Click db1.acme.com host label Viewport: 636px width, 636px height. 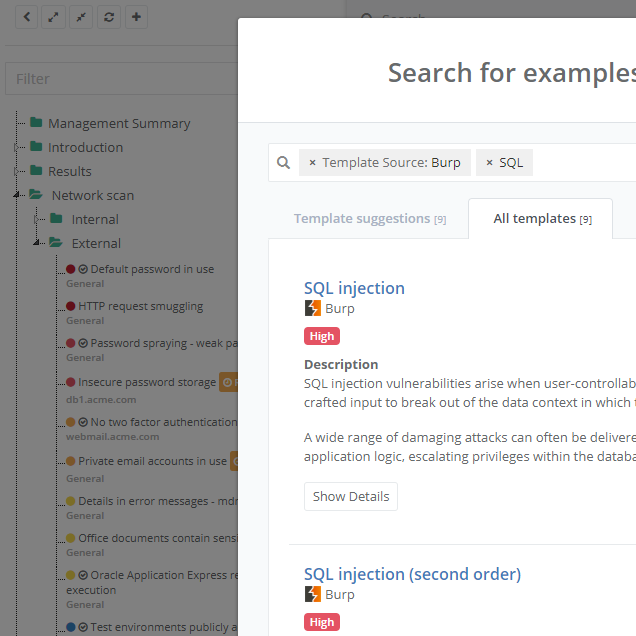101,400
